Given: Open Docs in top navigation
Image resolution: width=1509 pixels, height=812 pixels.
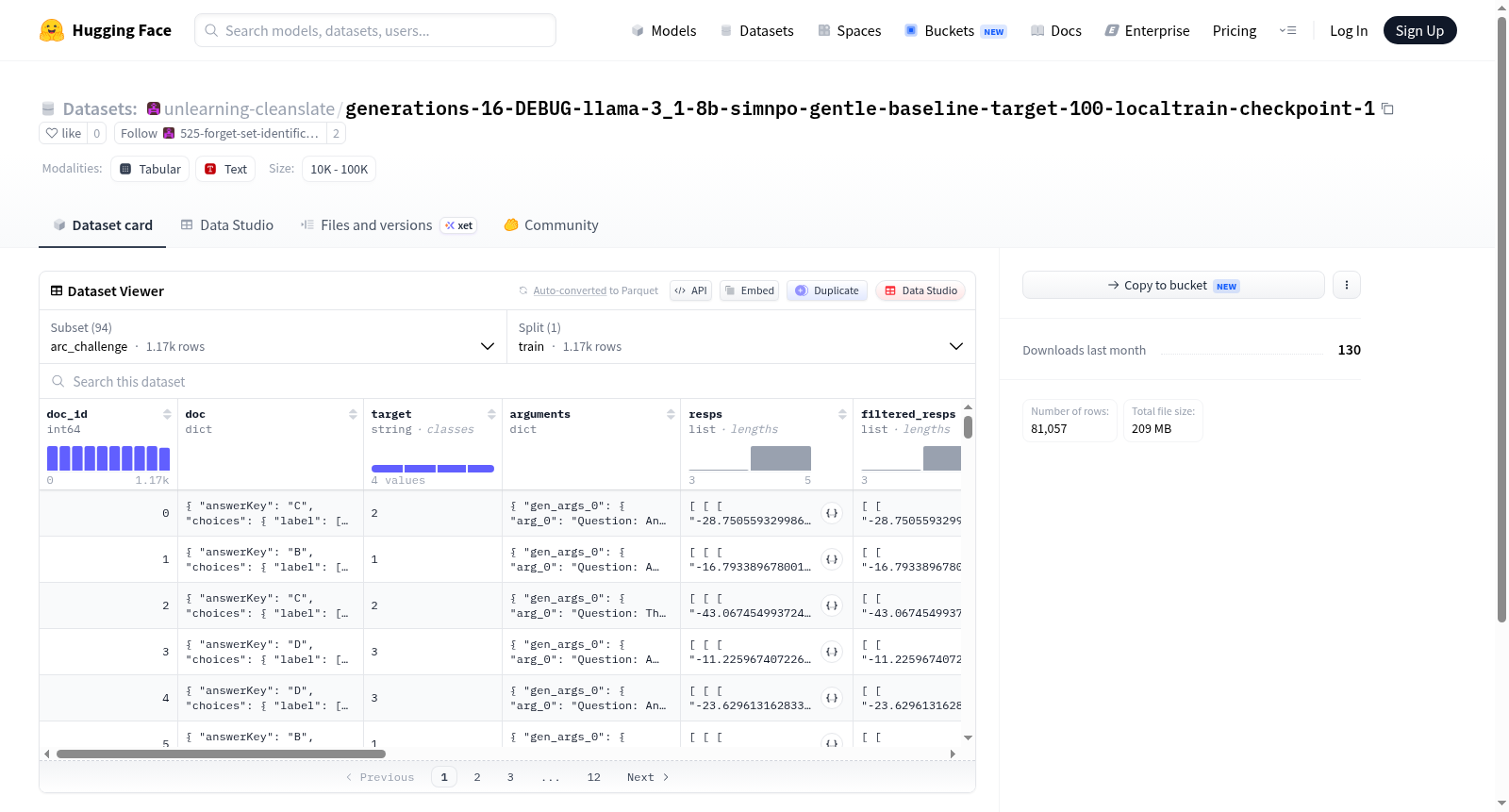Looking at the screenshot, I should coord(1055,31).
